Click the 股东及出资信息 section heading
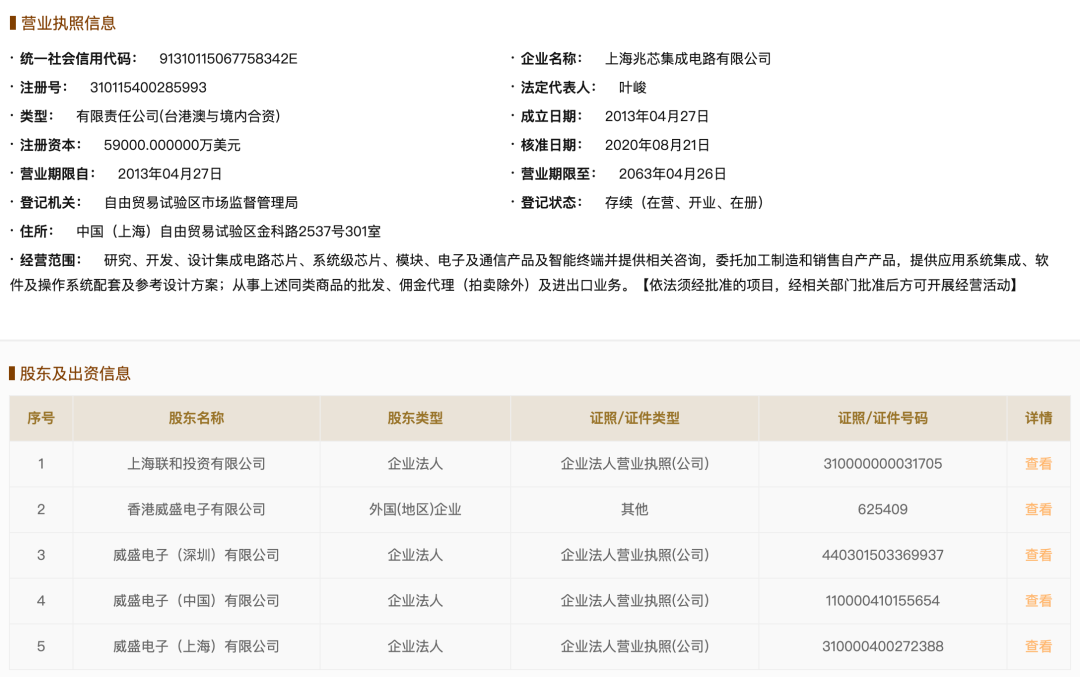 pyautogui.click(x=74, y=374)
